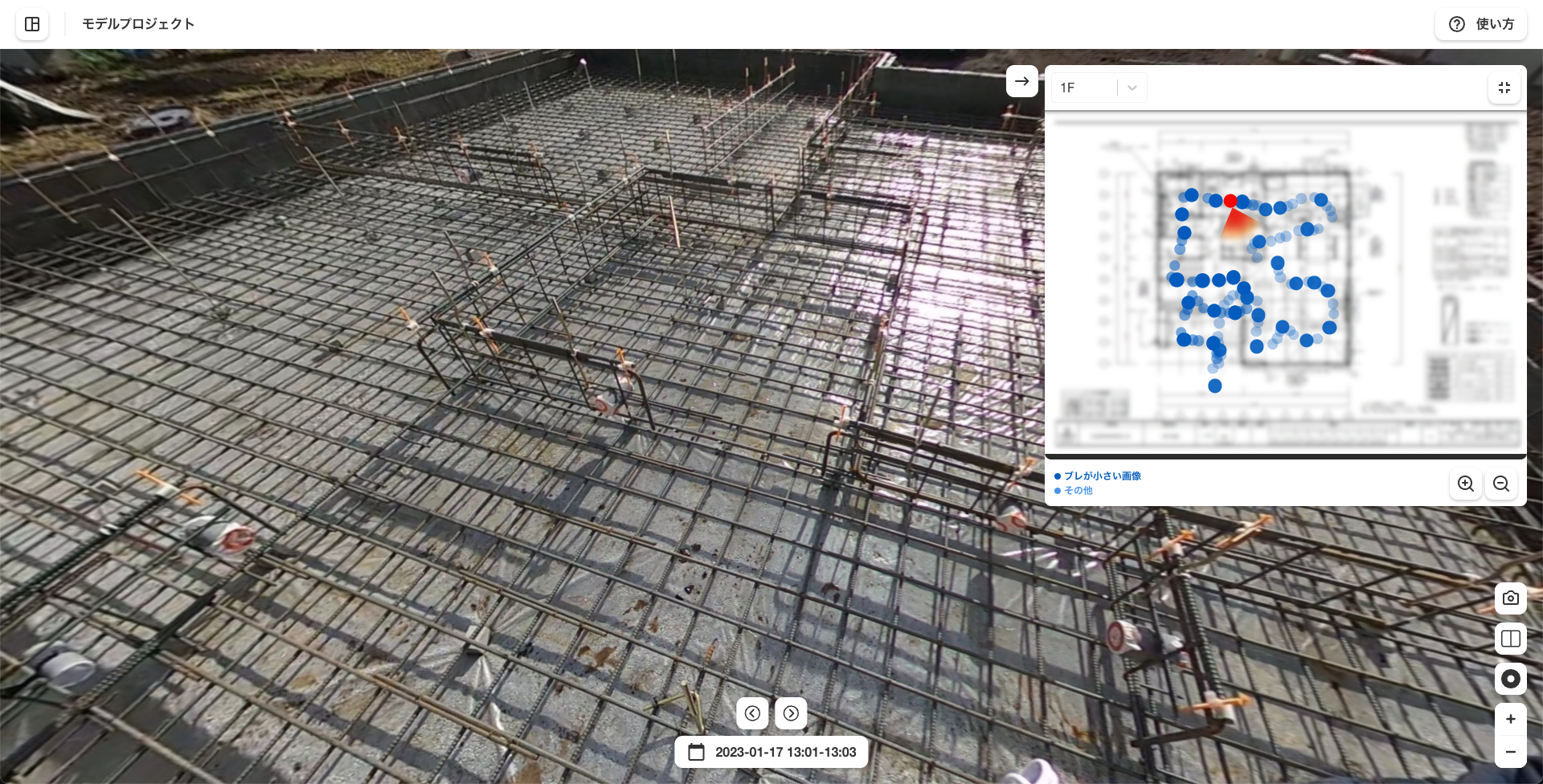Toggle the circular view mode button
Image resolution: width=1543 pixels, height=784 pixels.
[x=1511, y=679]
